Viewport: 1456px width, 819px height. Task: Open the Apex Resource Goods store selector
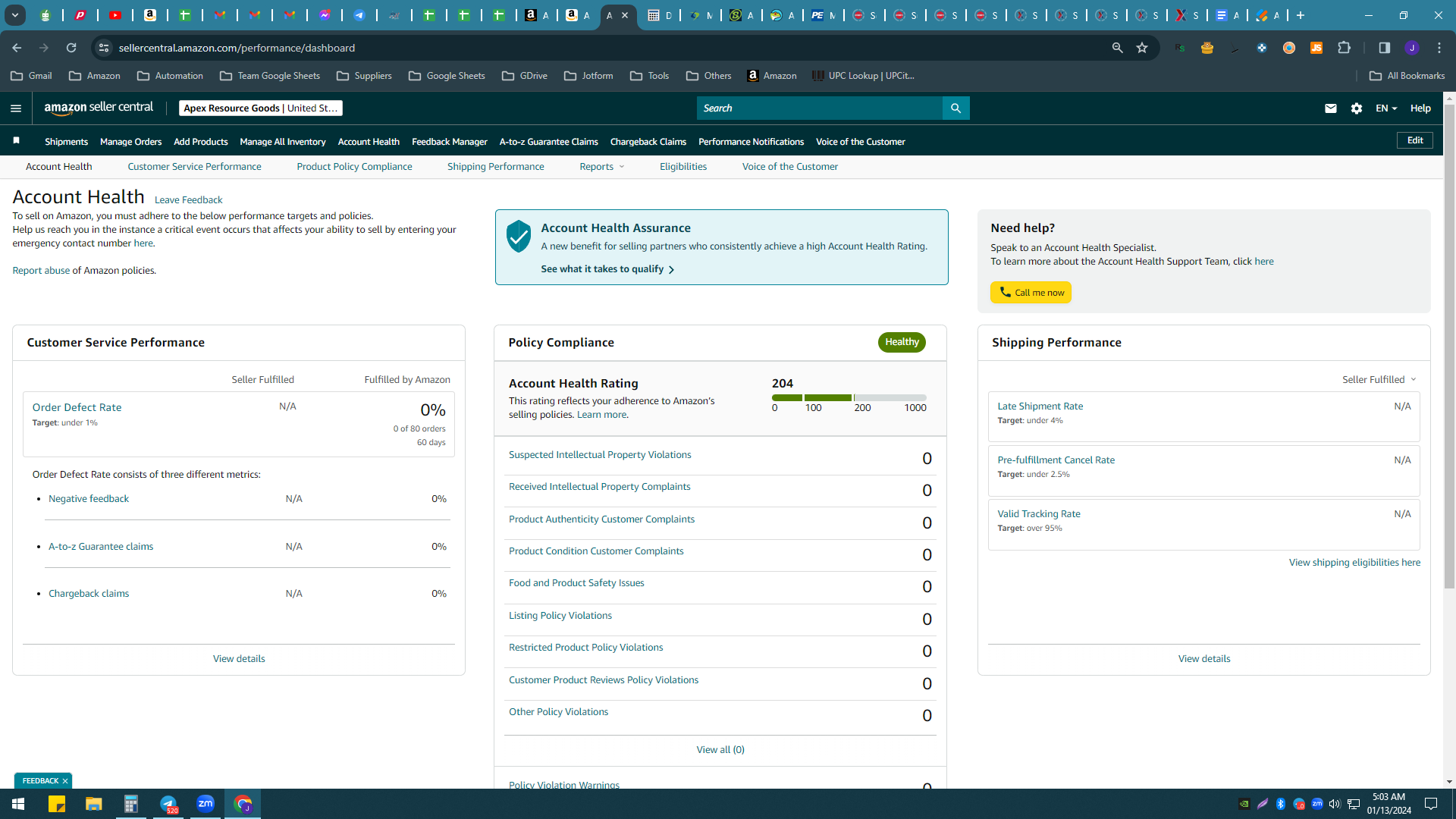[x=261, y=108]
